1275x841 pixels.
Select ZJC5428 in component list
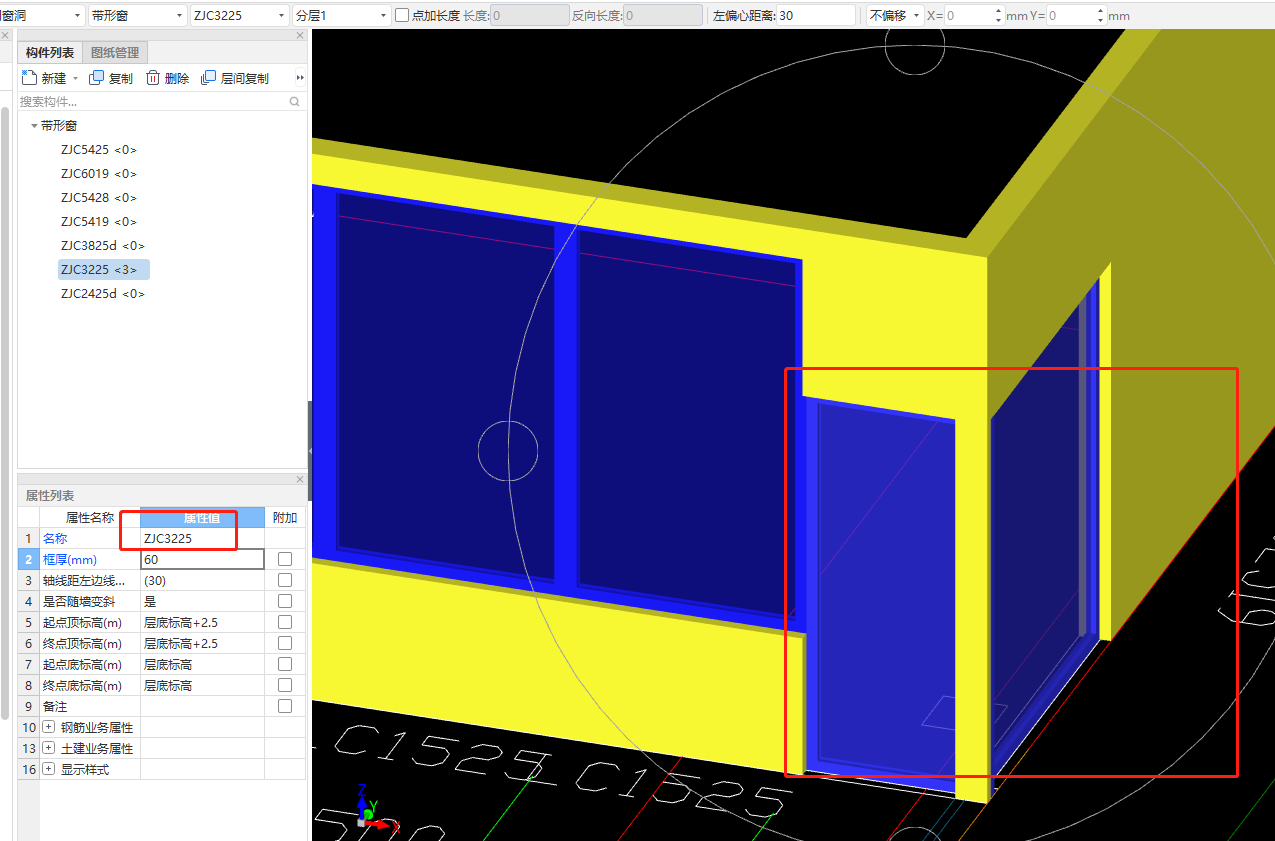[98, 198]
